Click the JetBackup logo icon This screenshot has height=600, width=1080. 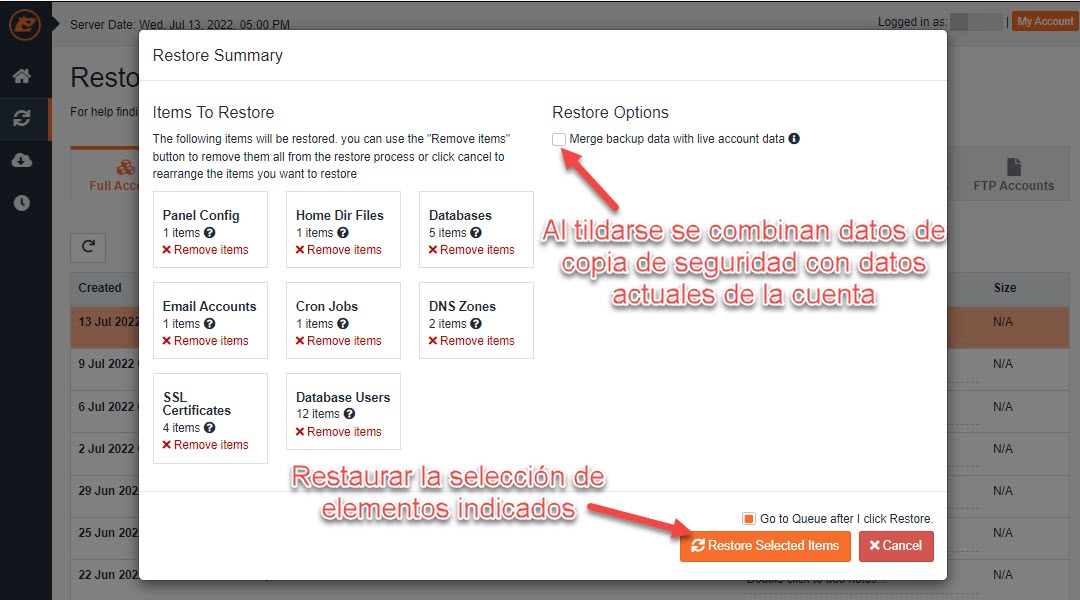coord(25,25)
